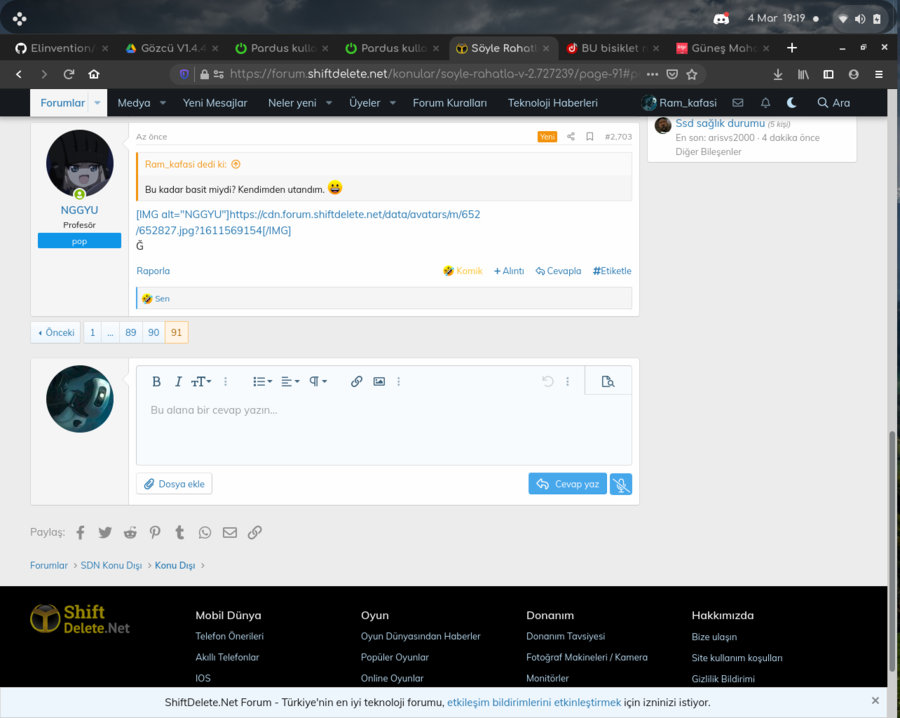Reply to post with Cevapla
This screenshot has height=718, width=900.
(558, 271)
